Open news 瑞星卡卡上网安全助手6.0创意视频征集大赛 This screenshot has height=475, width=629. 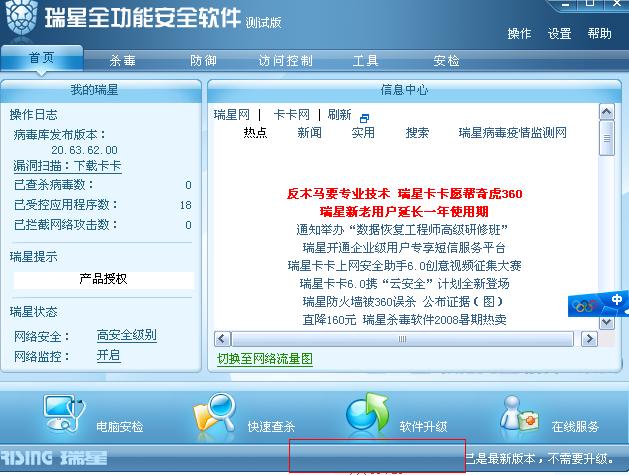404,266
